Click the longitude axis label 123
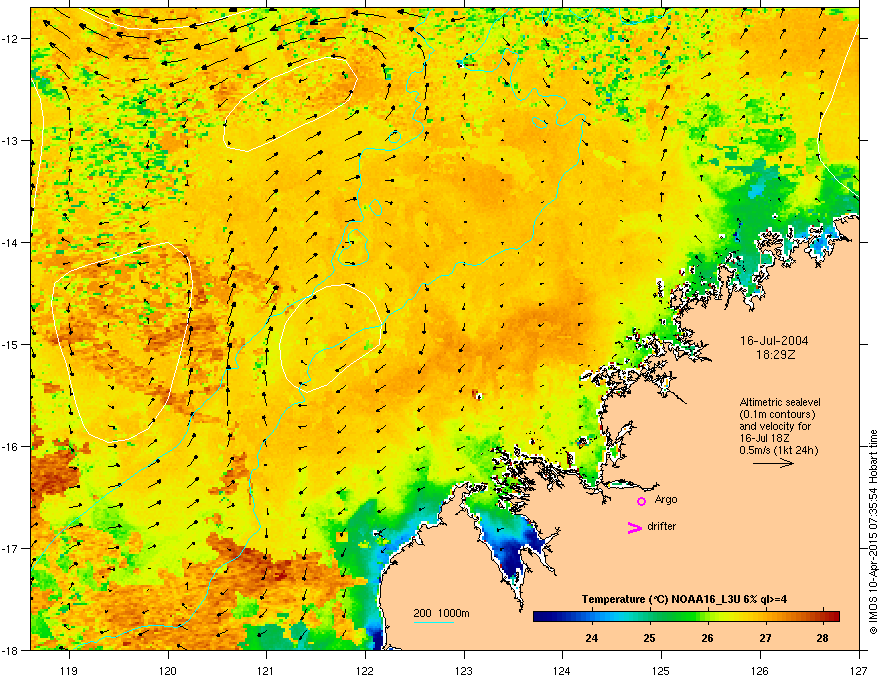 tap(464, 670)
